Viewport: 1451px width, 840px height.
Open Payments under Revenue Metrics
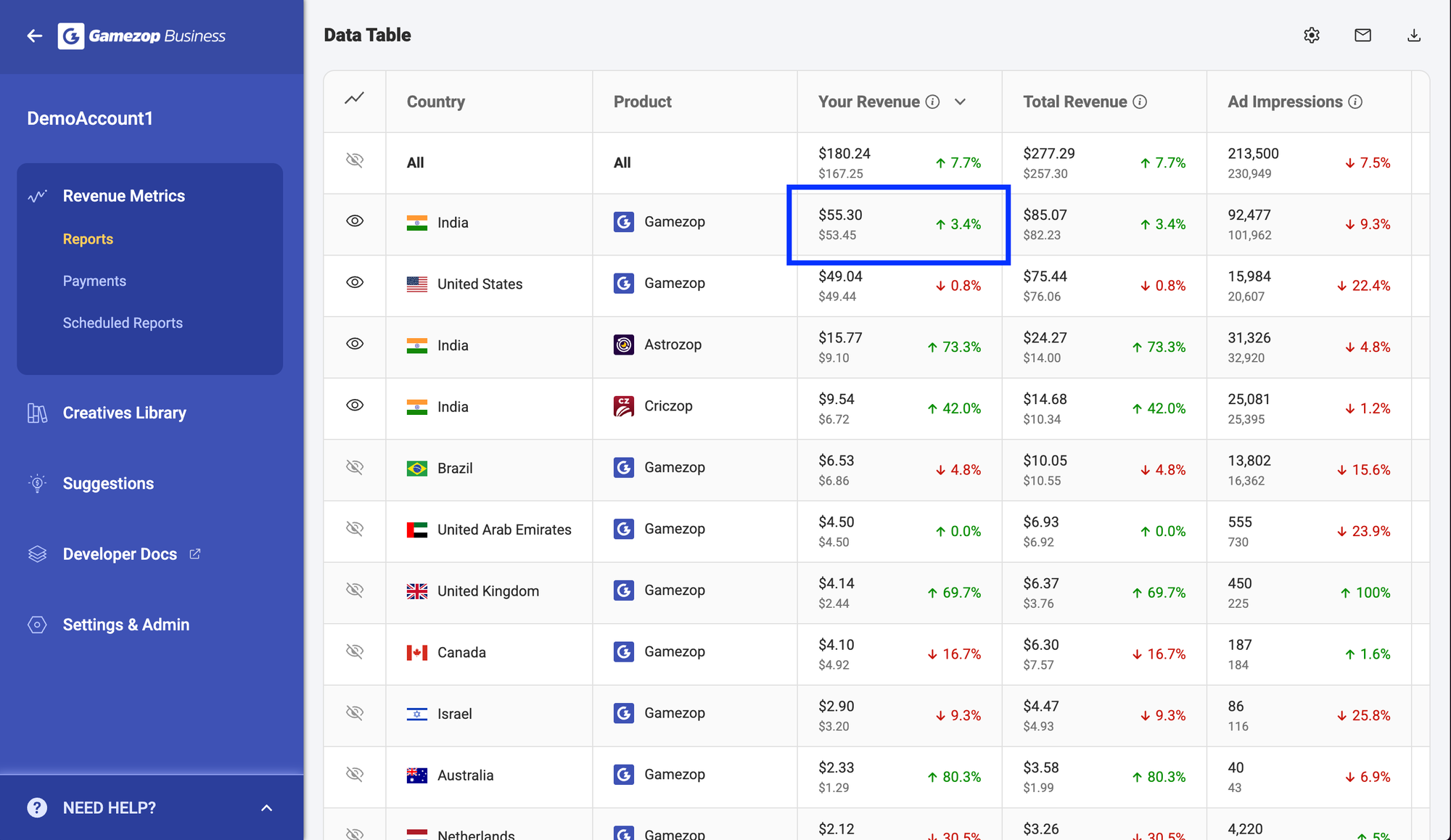[x=94, y=281]
